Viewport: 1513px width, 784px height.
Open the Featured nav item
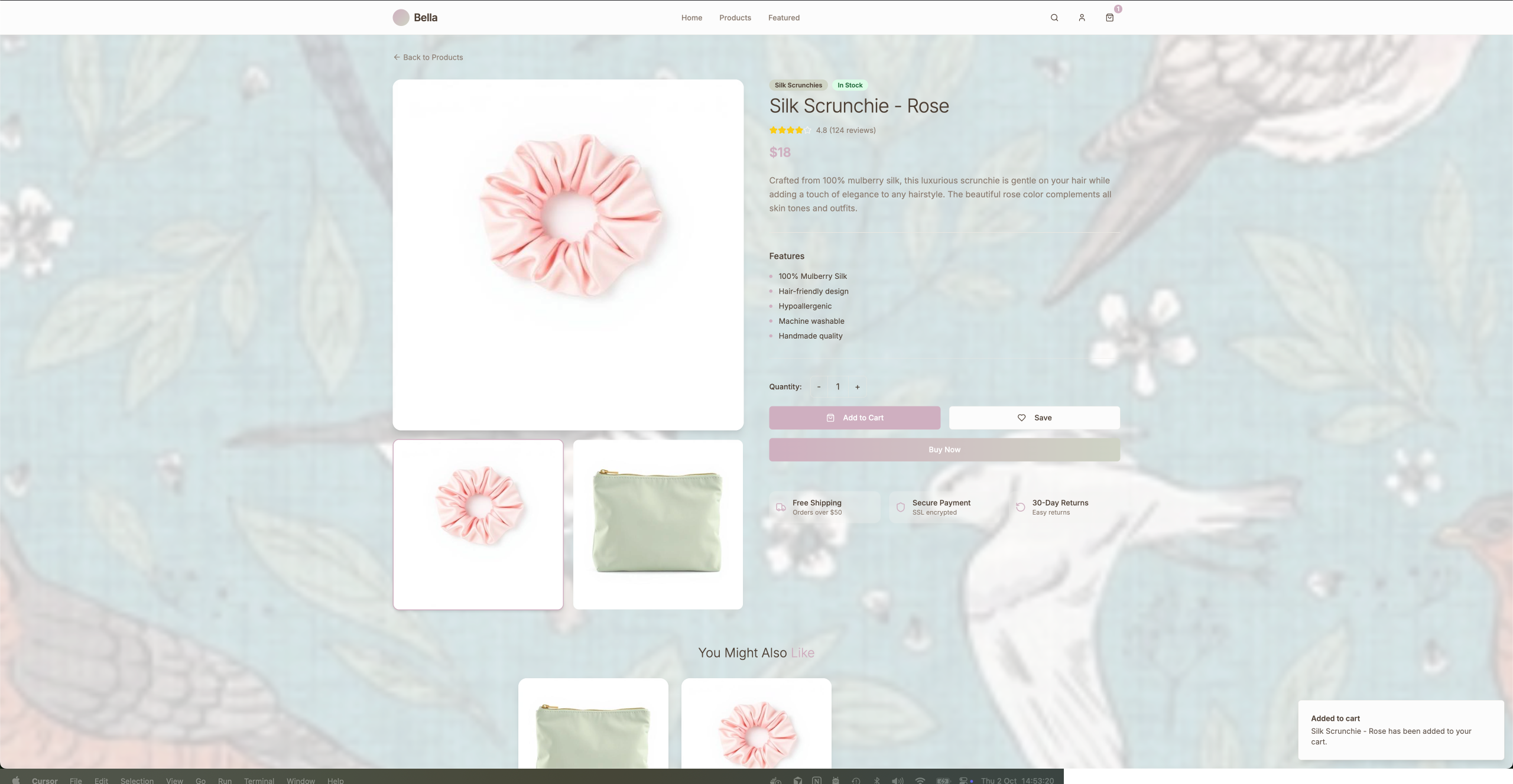(x=784, y=18)
